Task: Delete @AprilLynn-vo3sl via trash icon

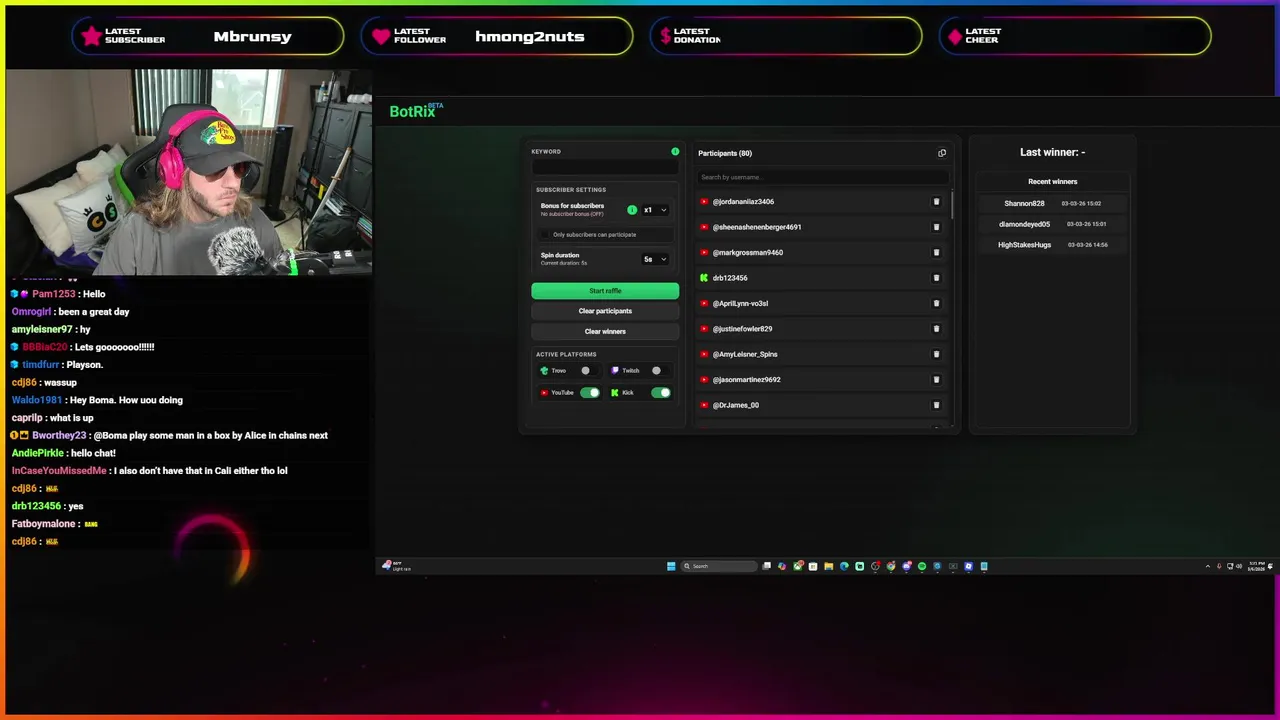Action: coord(936,303)
